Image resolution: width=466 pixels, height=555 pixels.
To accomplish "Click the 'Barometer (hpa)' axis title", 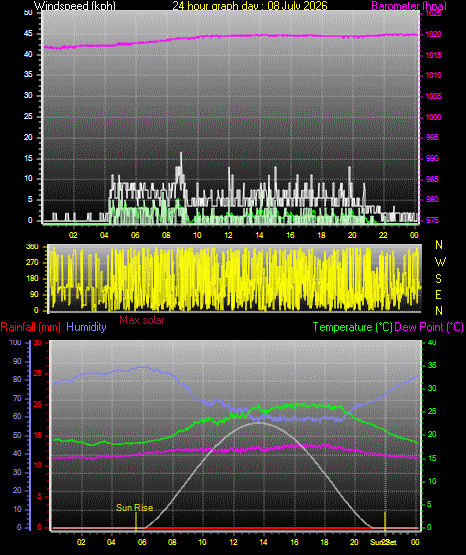I will point(409,6).
